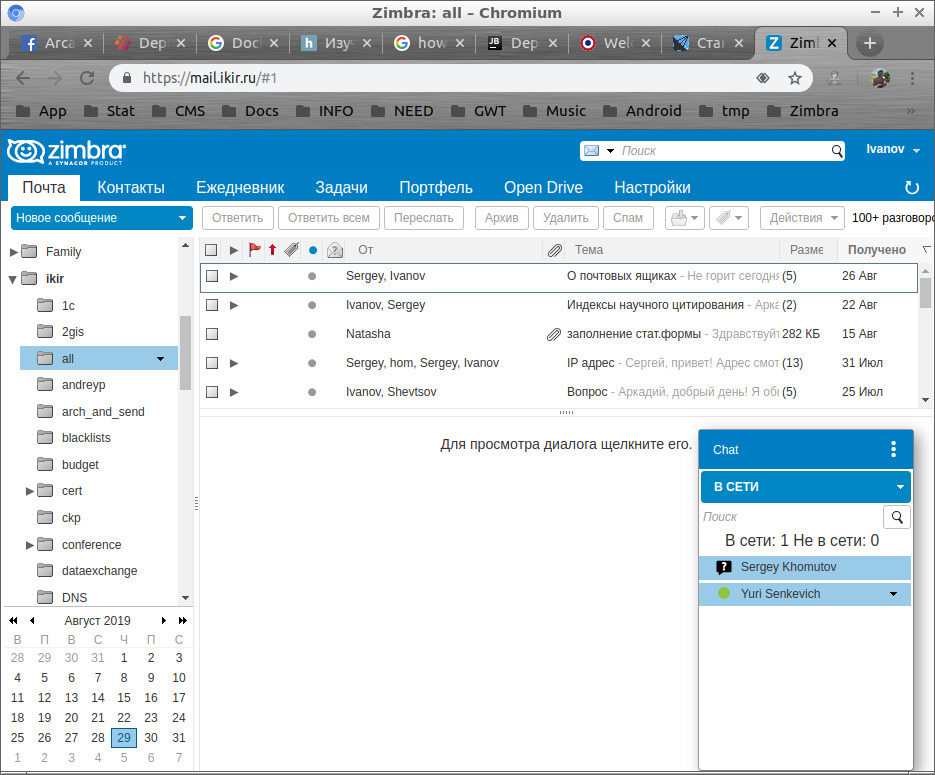Switch to the 'Контакты' tab

click(x=131, y=188)
